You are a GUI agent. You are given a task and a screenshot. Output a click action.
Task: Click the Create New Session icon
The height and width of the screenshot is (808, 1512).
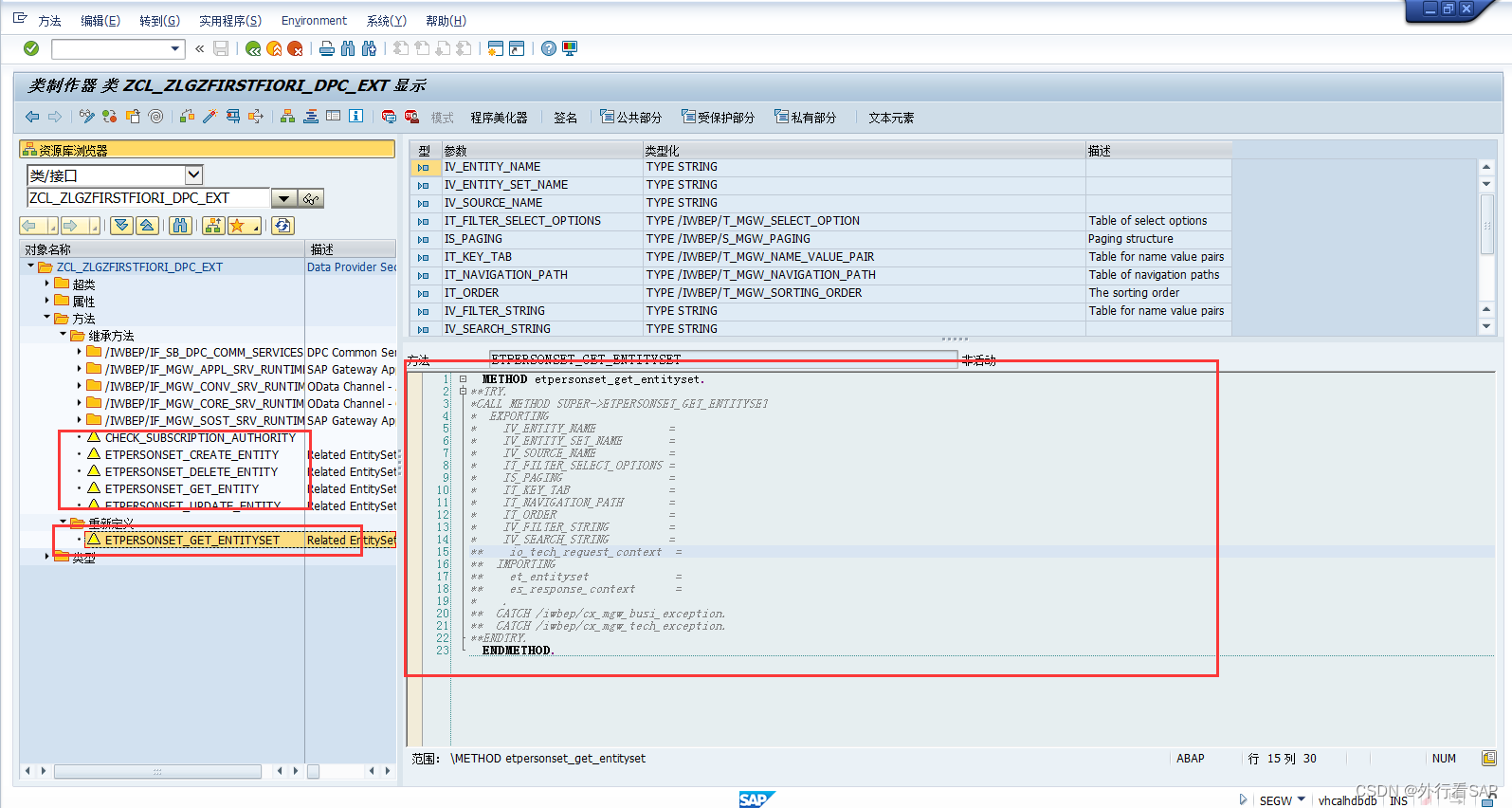(x=495, y=48)
